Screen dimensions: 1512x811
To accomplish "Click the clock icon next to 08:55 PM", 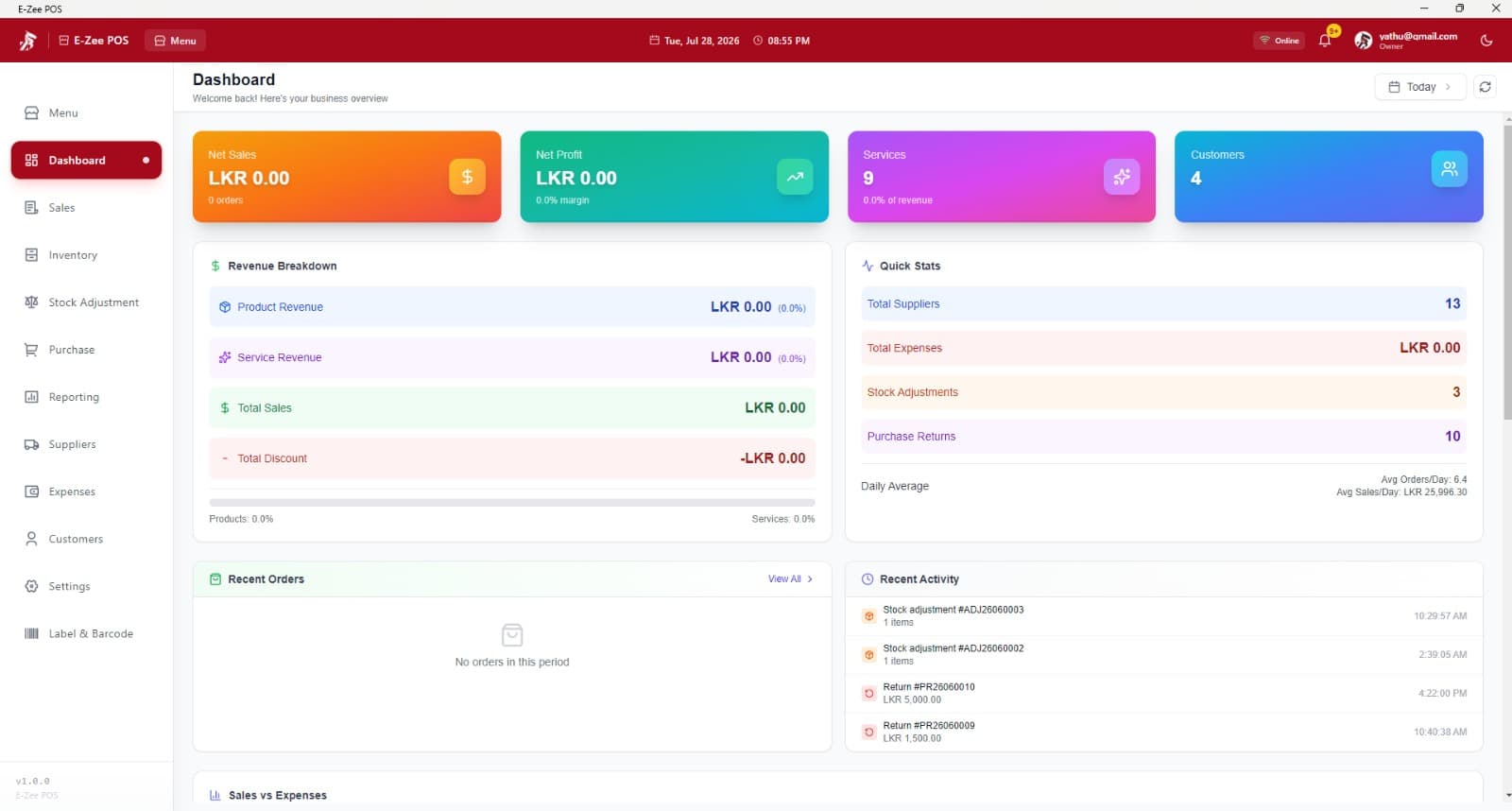I will [758, 41].
